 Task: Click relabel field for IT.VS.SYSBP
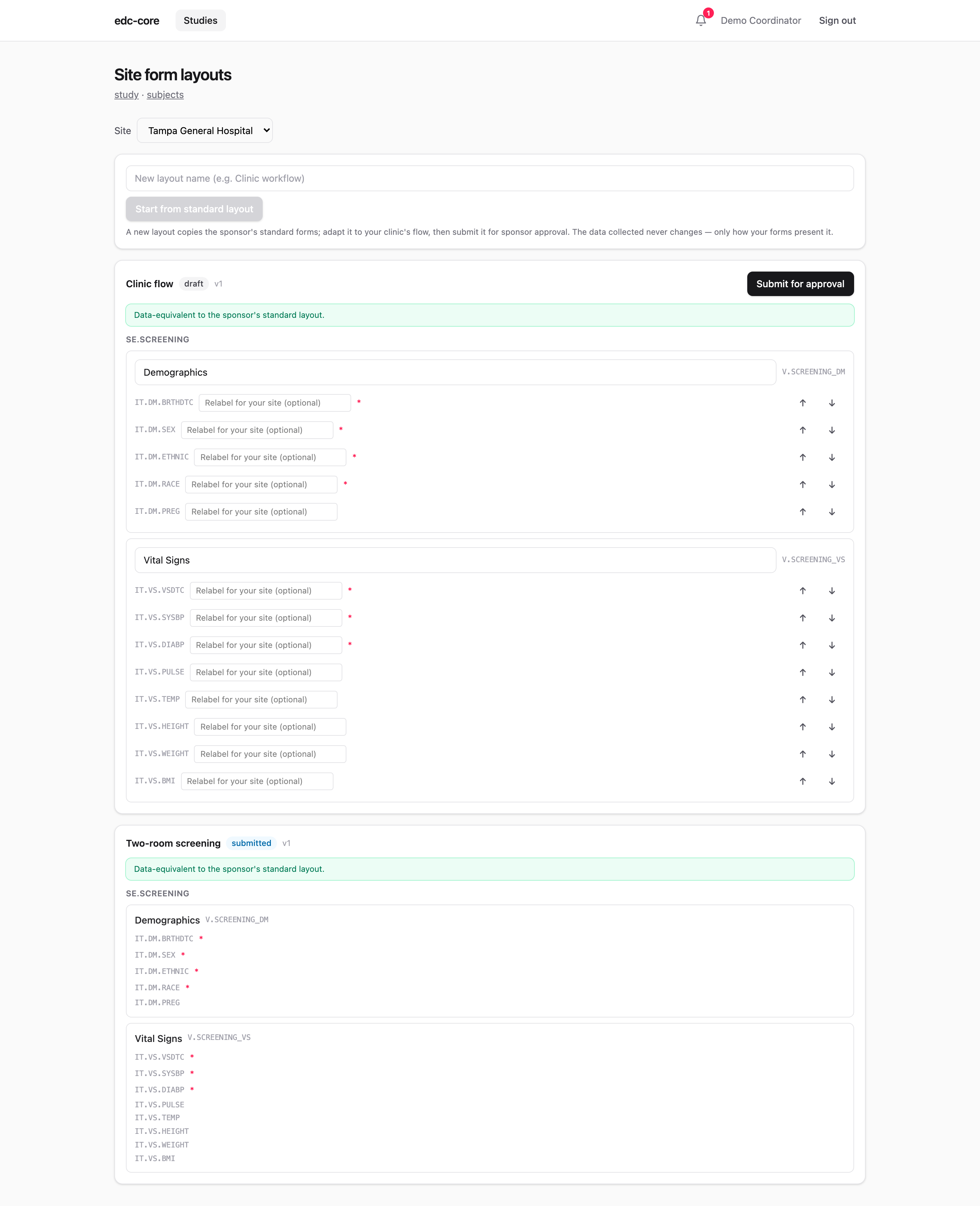coord(266,618)
